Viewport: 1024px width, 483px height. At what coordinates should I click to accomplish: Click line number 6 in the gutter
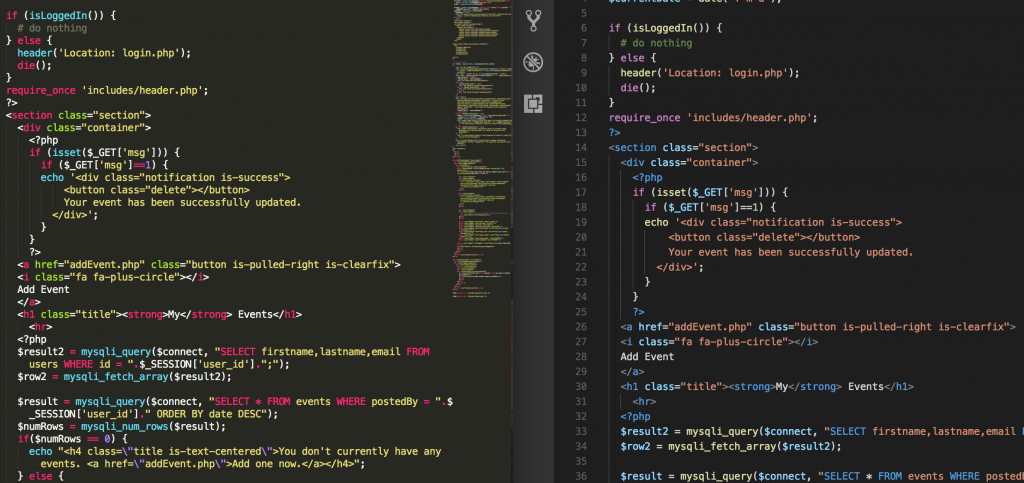click(x=581, y=27)
